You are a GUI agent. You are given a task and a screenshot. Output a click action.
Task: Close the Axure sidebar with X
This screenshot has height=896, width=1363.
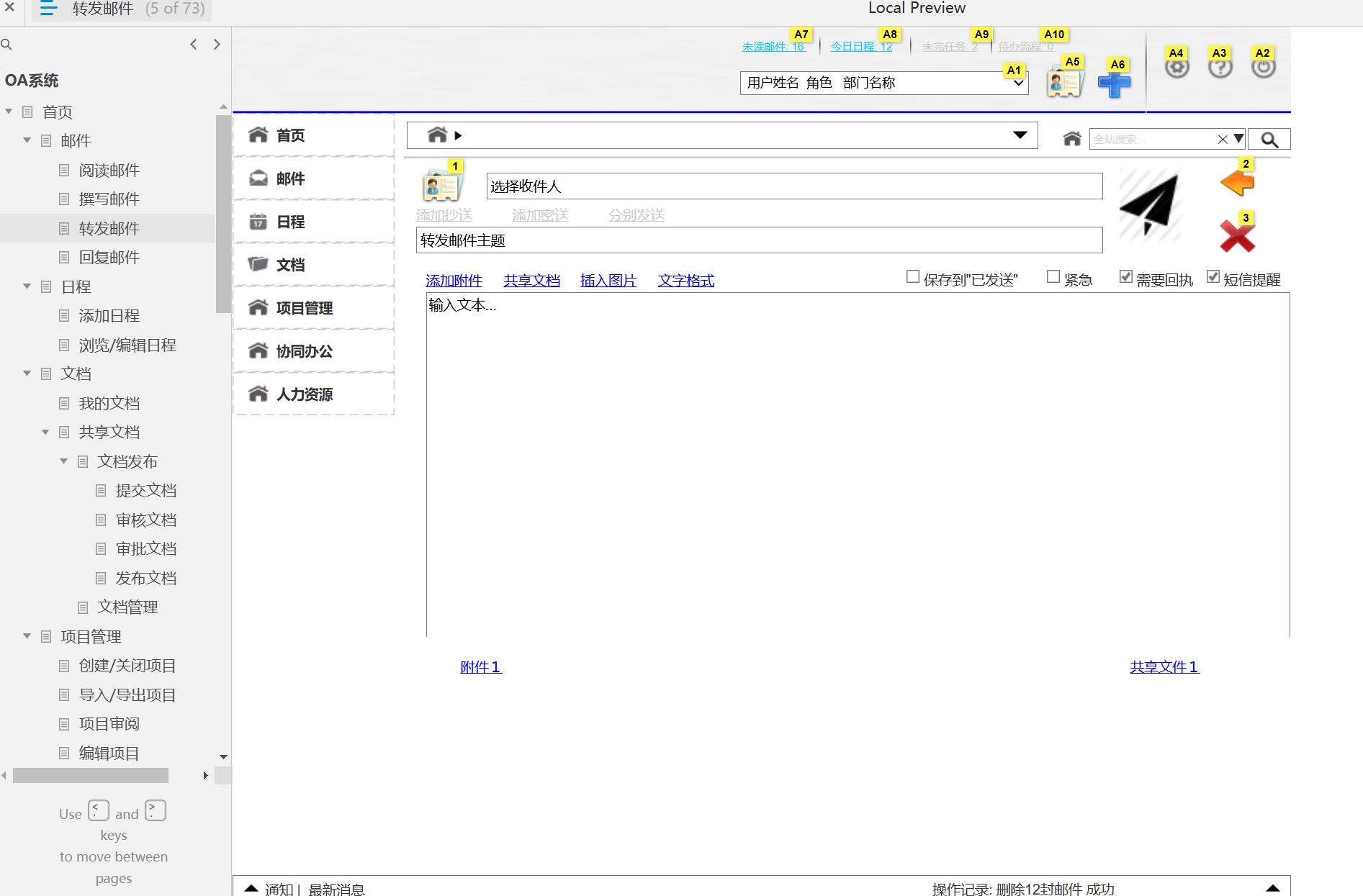pyautogui.click(x=9, y=8)
